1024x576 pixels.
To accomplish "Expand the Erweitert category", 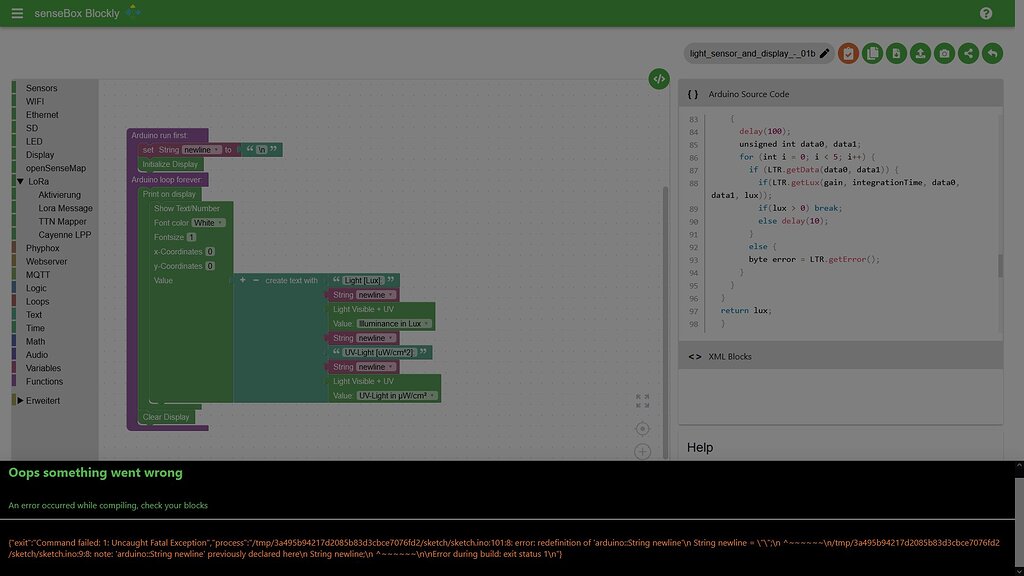I will coord(20,401).
